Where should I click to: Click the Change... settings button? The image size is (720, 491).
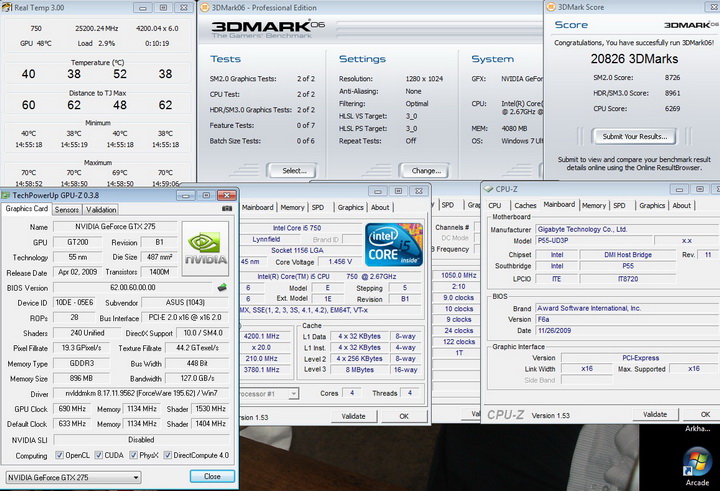click(426, 170)
